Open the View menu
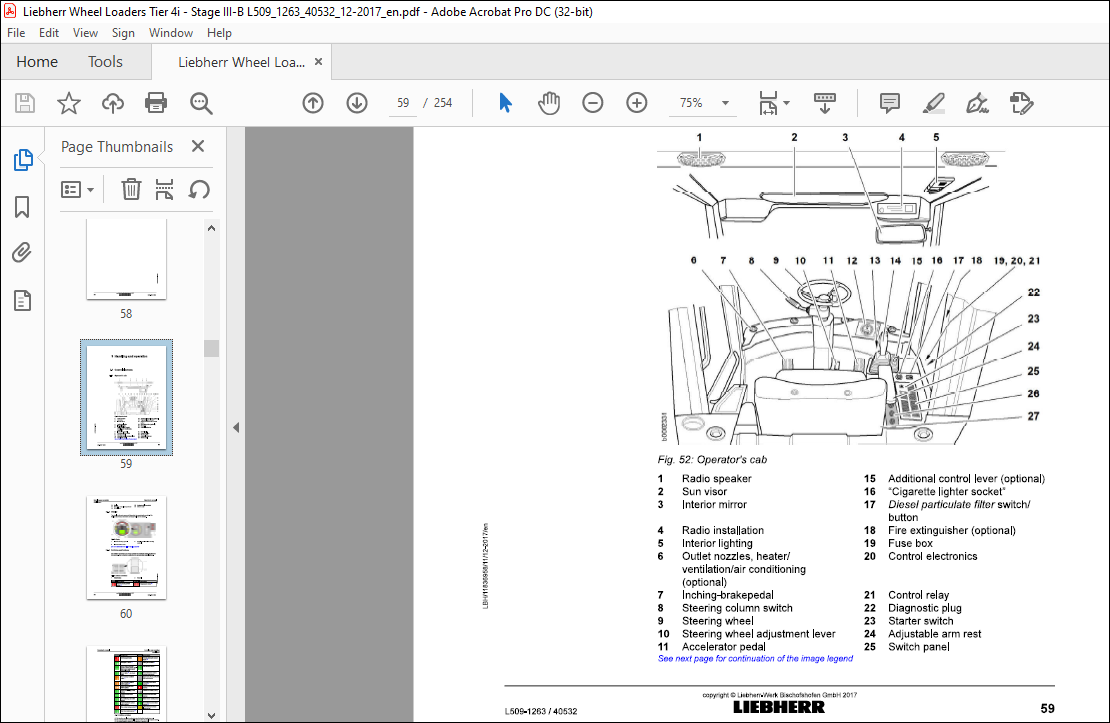Screen dimensions: 1110x723 click(x=85, y=33)
